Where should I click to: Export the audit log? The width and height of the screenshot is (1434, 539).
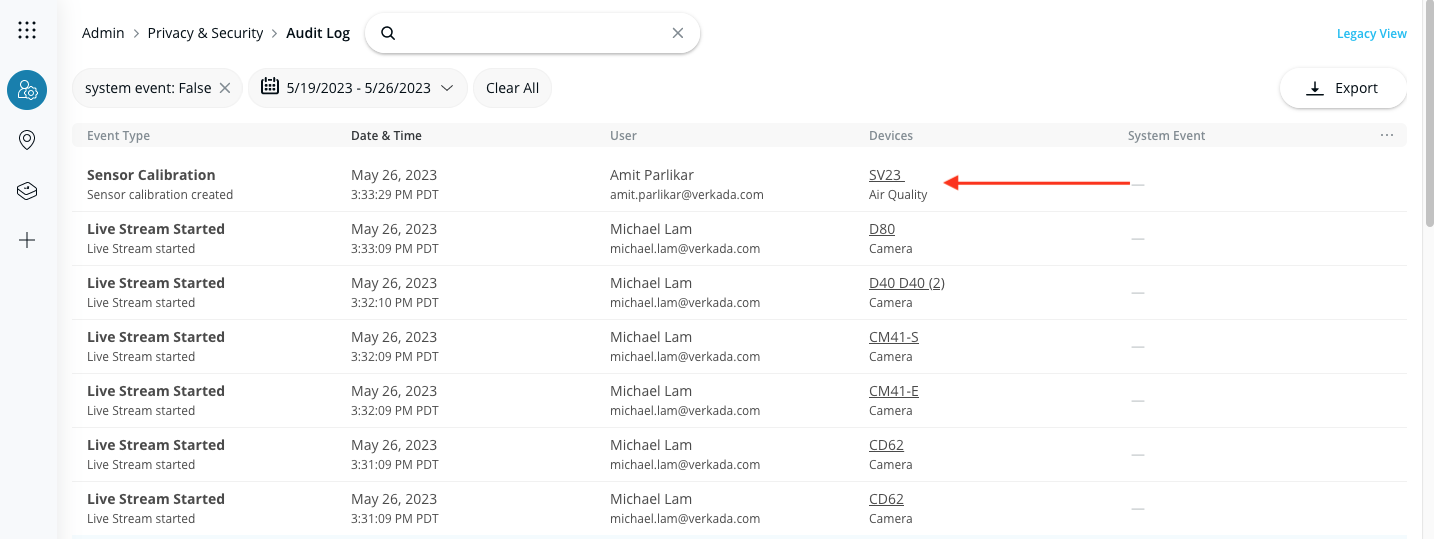(1343, 88)
